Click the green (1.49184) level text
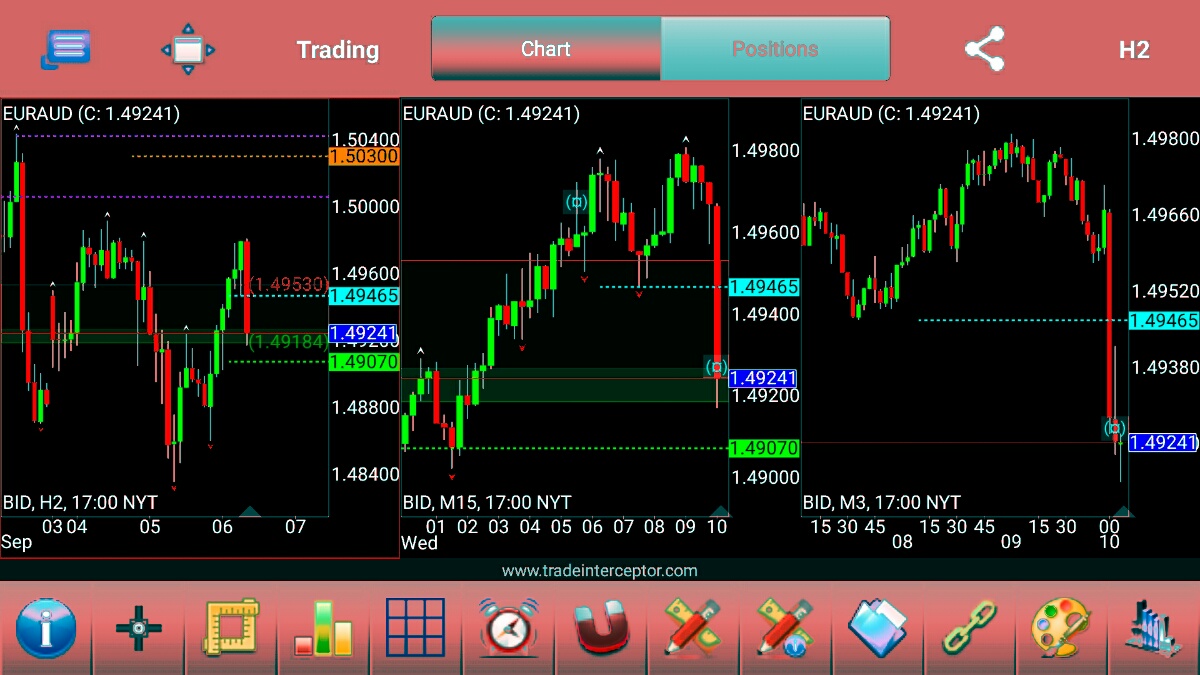Screen dimensions: 1200x675 287,342
